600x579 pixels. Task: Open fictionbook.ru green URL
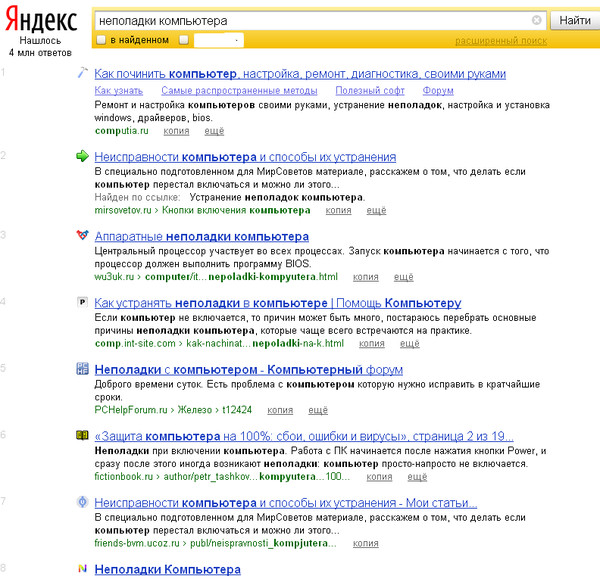coord(124,476)
